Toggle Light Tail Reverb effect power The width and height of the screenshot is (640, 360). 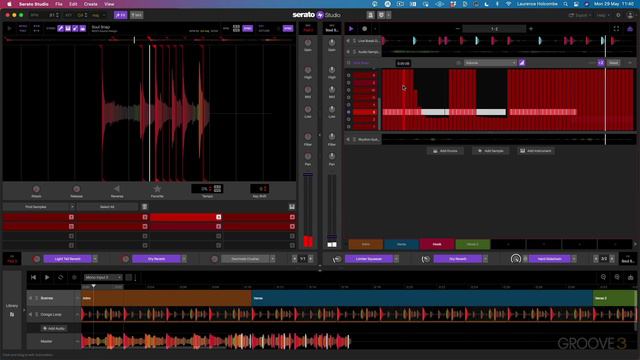point(36,259)
